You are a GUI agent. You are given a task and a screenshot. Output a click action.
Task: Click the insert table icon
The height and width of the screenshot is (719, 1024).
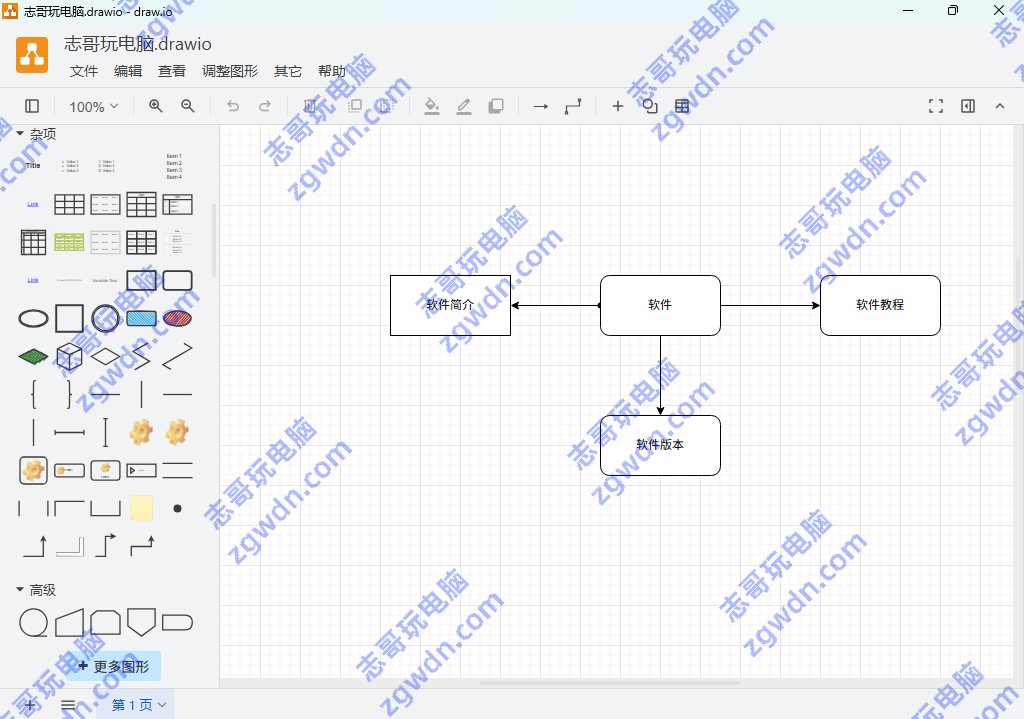point(682,106)
